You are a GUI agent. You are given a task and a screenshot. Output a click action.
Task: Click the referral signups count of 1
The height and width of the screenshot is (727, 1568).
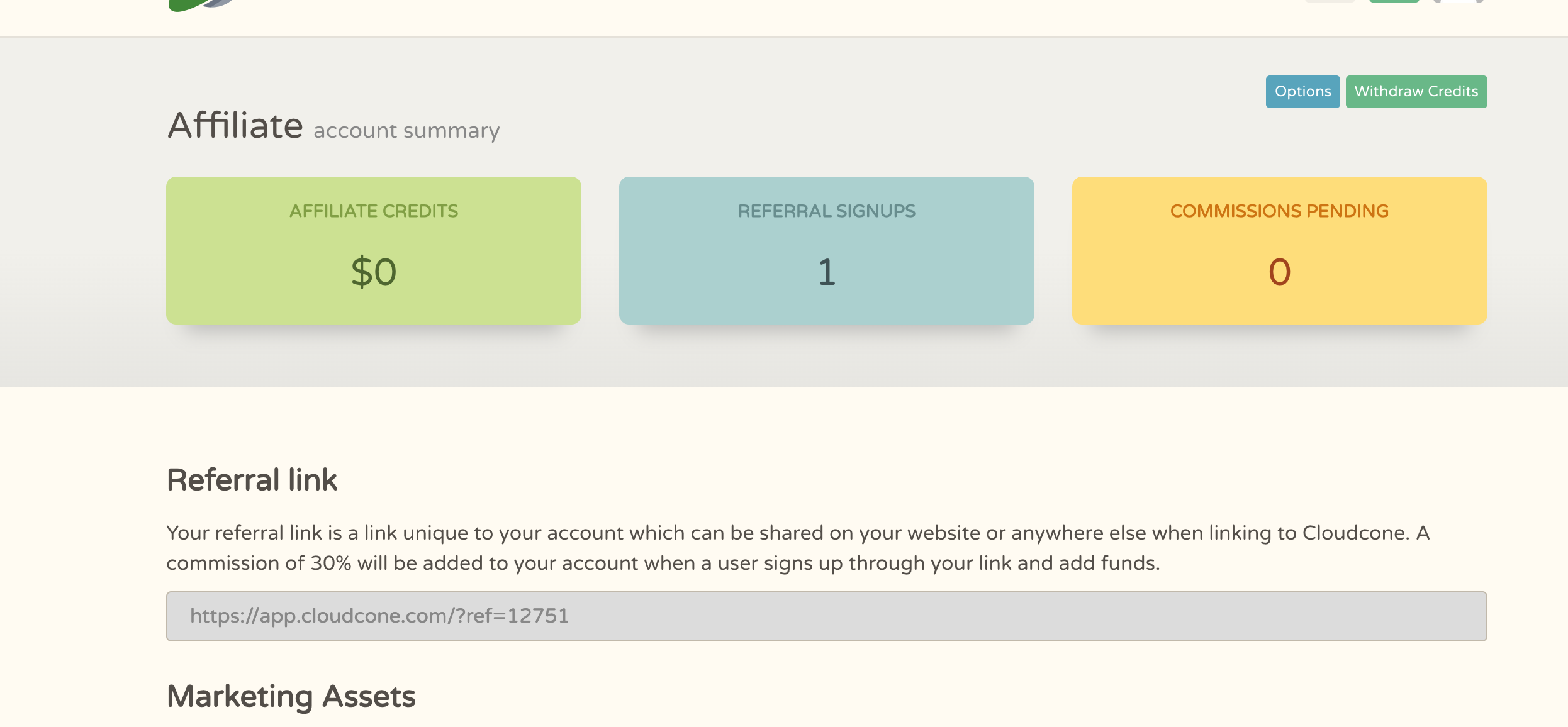pyautogui.click(x=826, y=272)
